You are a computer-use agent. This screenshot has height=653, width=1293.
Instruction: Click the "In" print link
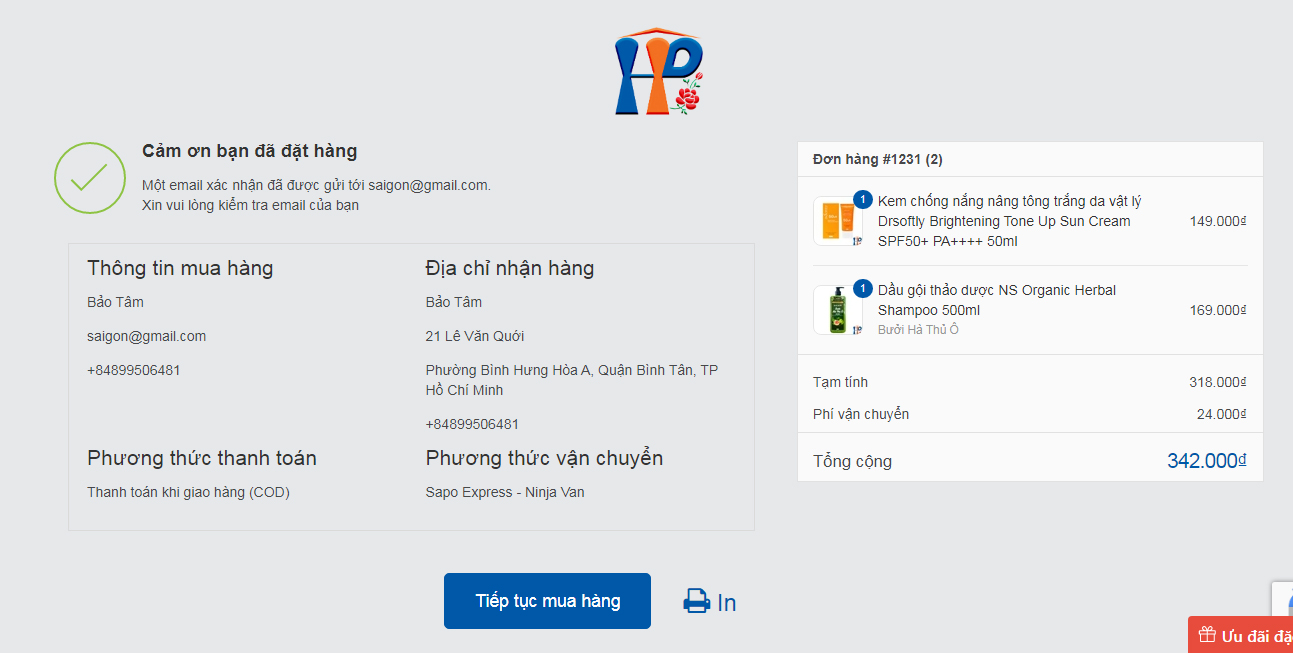coord(727,602)
